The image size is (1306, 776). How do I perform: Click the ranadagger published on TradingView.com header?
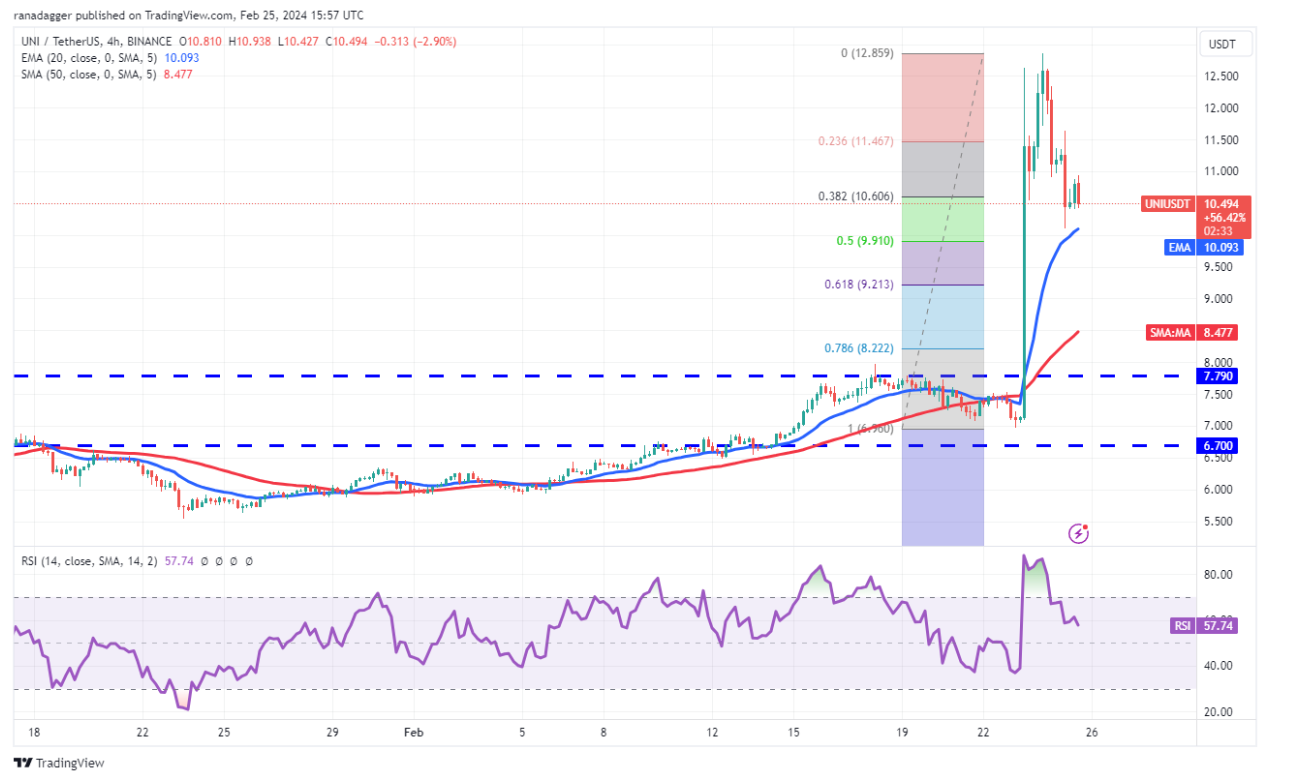pyautogui.click(x=189, y=15)
